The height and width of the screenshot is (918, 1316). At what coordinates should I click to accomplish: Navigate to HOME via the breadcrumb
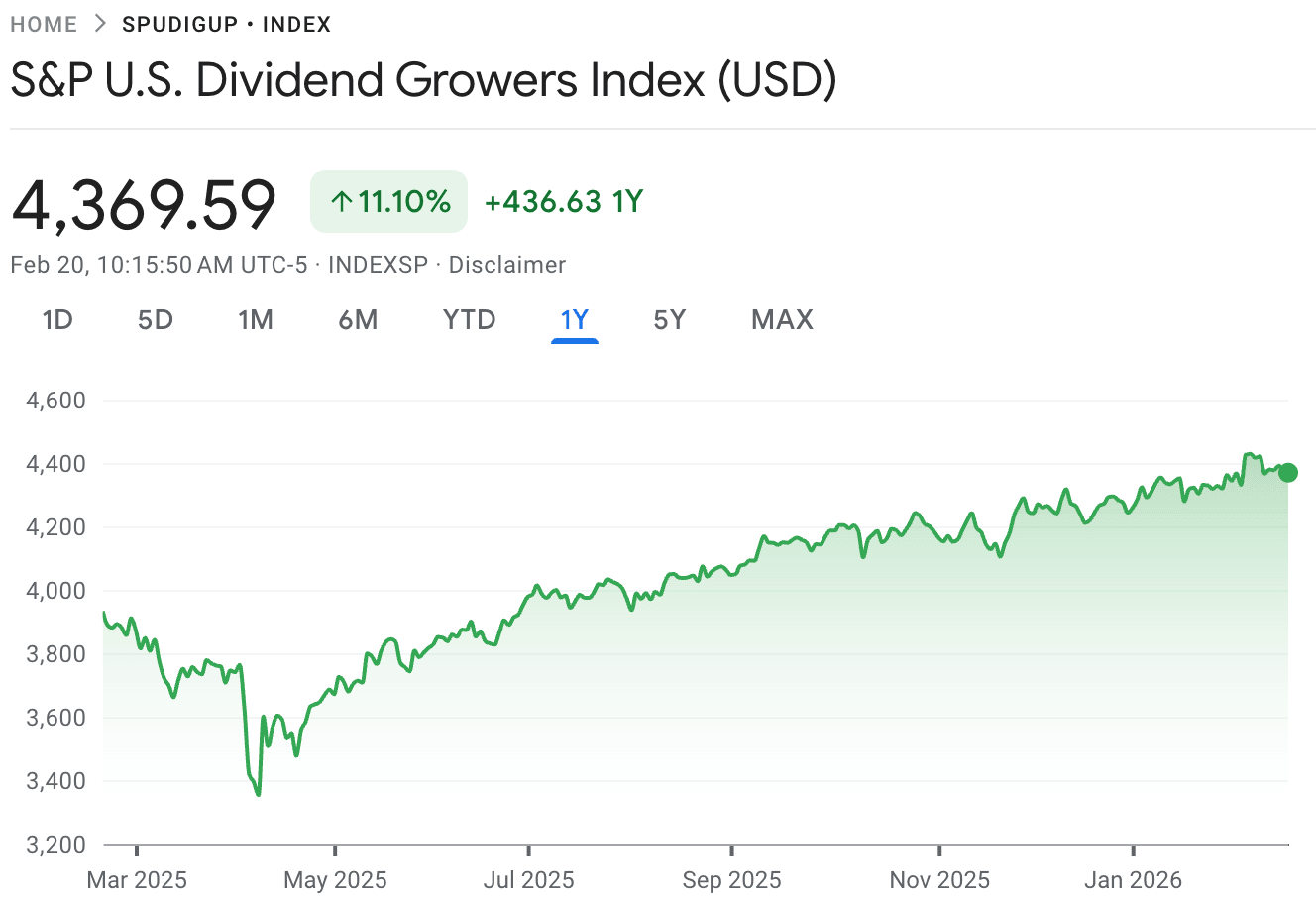(44, 24)
